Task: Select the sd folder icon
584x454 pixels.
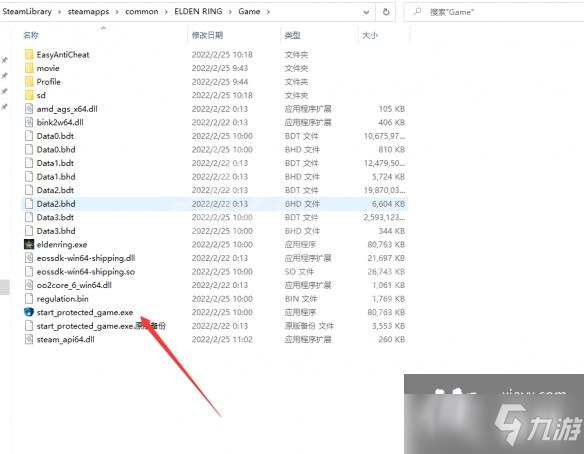Action: 29,95
